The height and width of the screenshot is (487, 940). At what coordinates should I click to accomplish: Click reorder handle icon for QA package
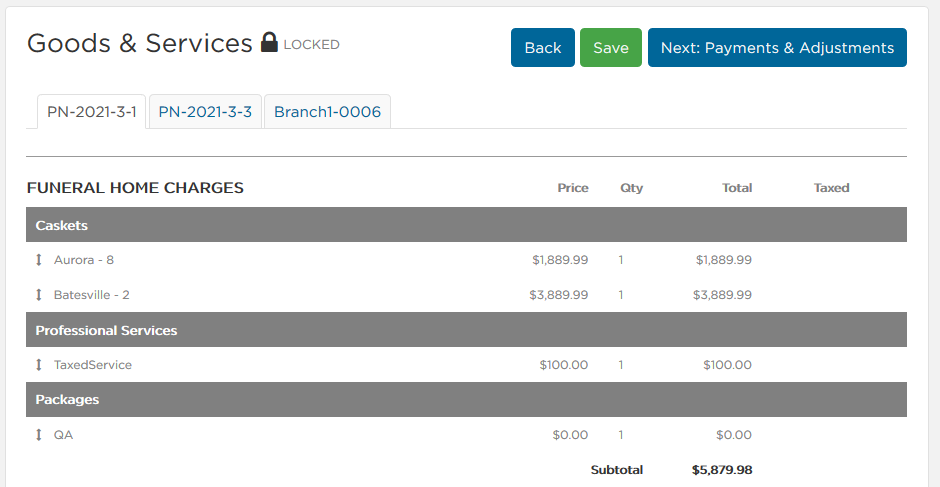click(x=39, y=435)
